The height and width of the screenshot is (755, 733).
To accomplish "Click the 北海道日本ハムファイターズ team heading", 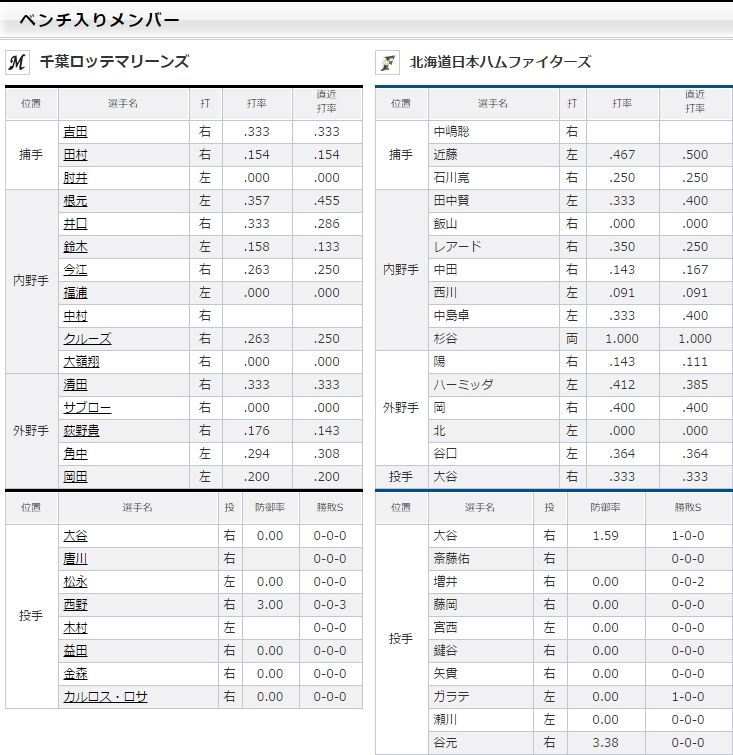I will (500, 62).
